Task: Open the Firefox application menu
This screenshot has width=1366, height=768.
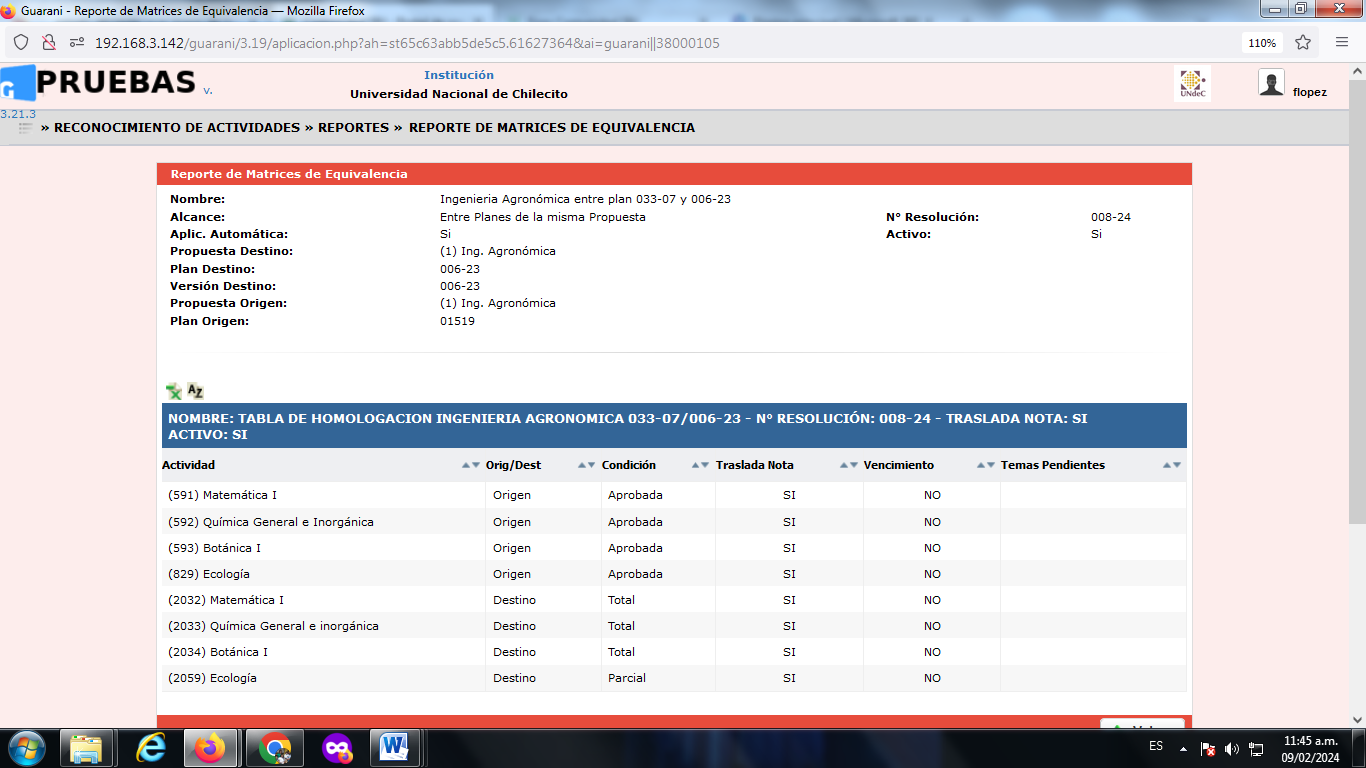Action: coord(1342,43)
